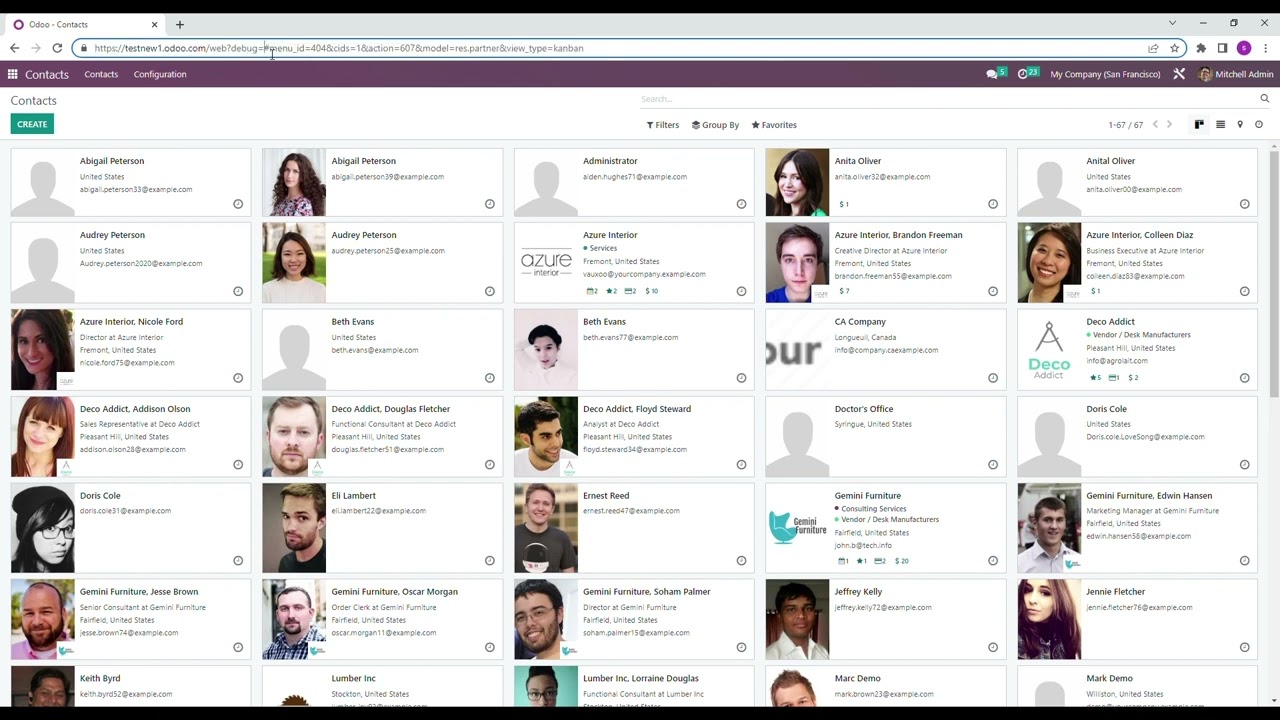Open the browser side panel
Screen dimensions: 1280x720
tap(1222, 48)
